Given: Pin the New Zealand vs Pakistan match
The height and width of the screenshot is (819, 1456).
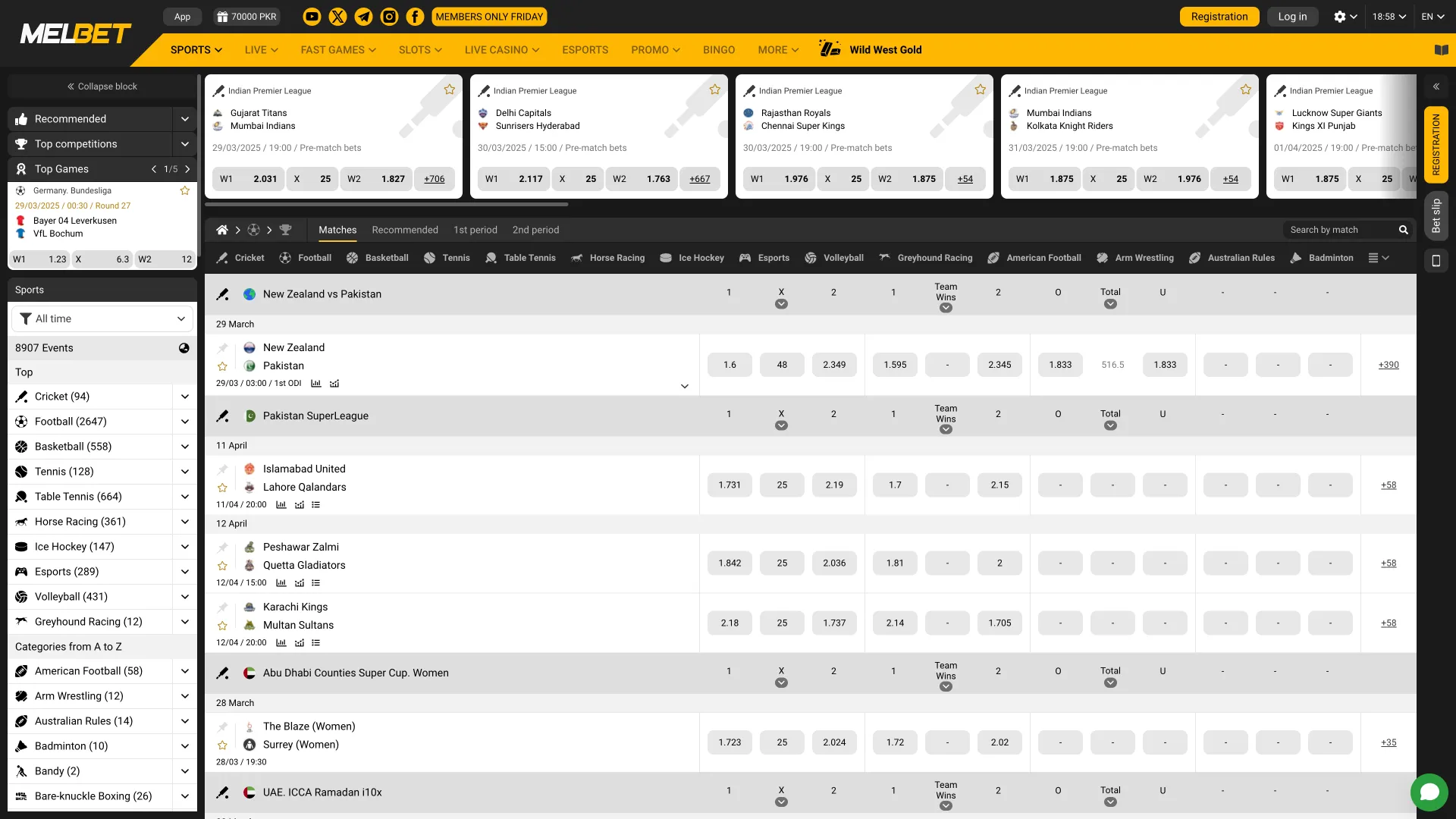Looking at the screenshot, I should [222, 348].
